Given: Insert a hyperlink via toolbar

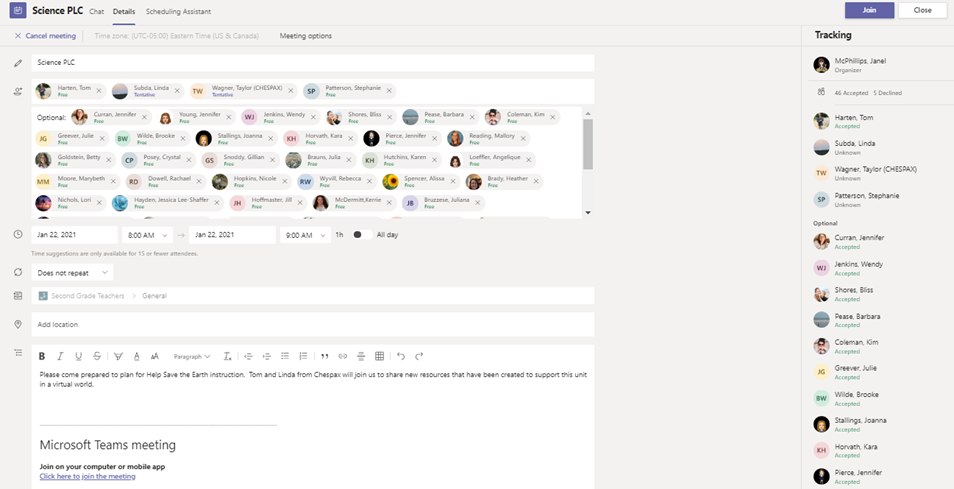Looking at the screenshot, I should pyautogui.click(x=343, y=356).
